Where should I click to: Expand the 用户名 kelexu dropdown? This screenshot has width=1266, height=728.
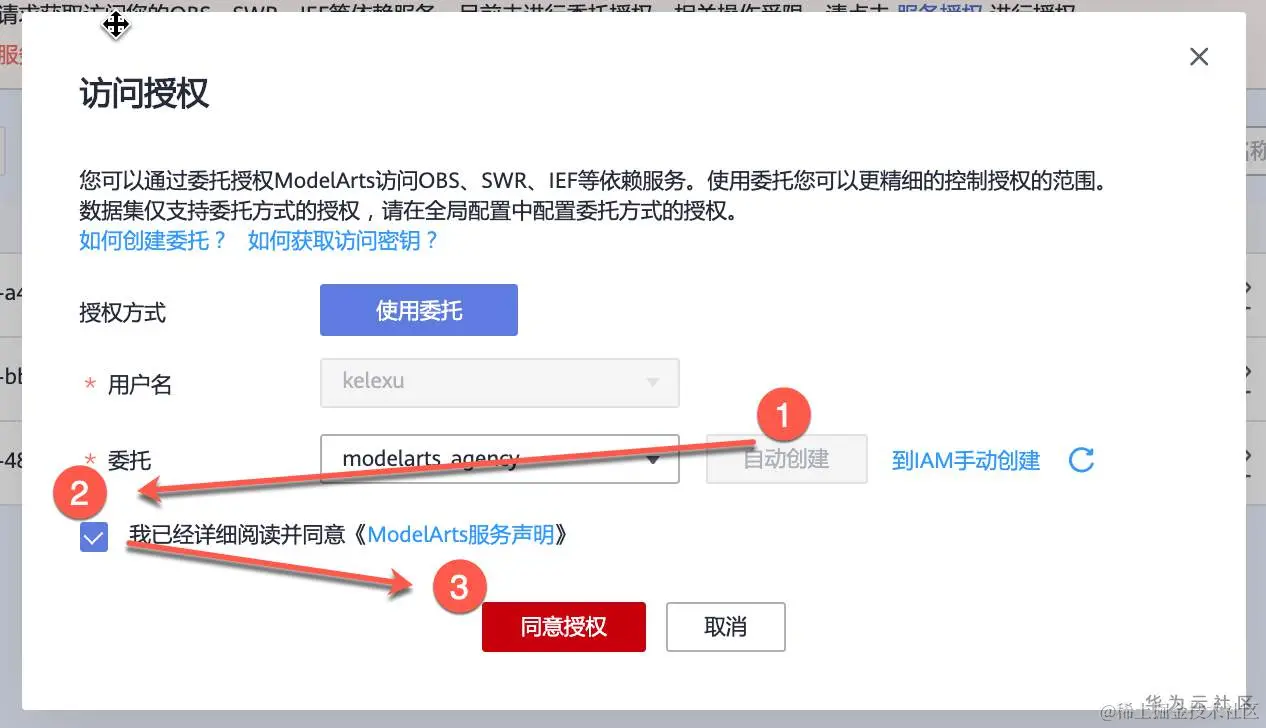[x=499, y=382]
